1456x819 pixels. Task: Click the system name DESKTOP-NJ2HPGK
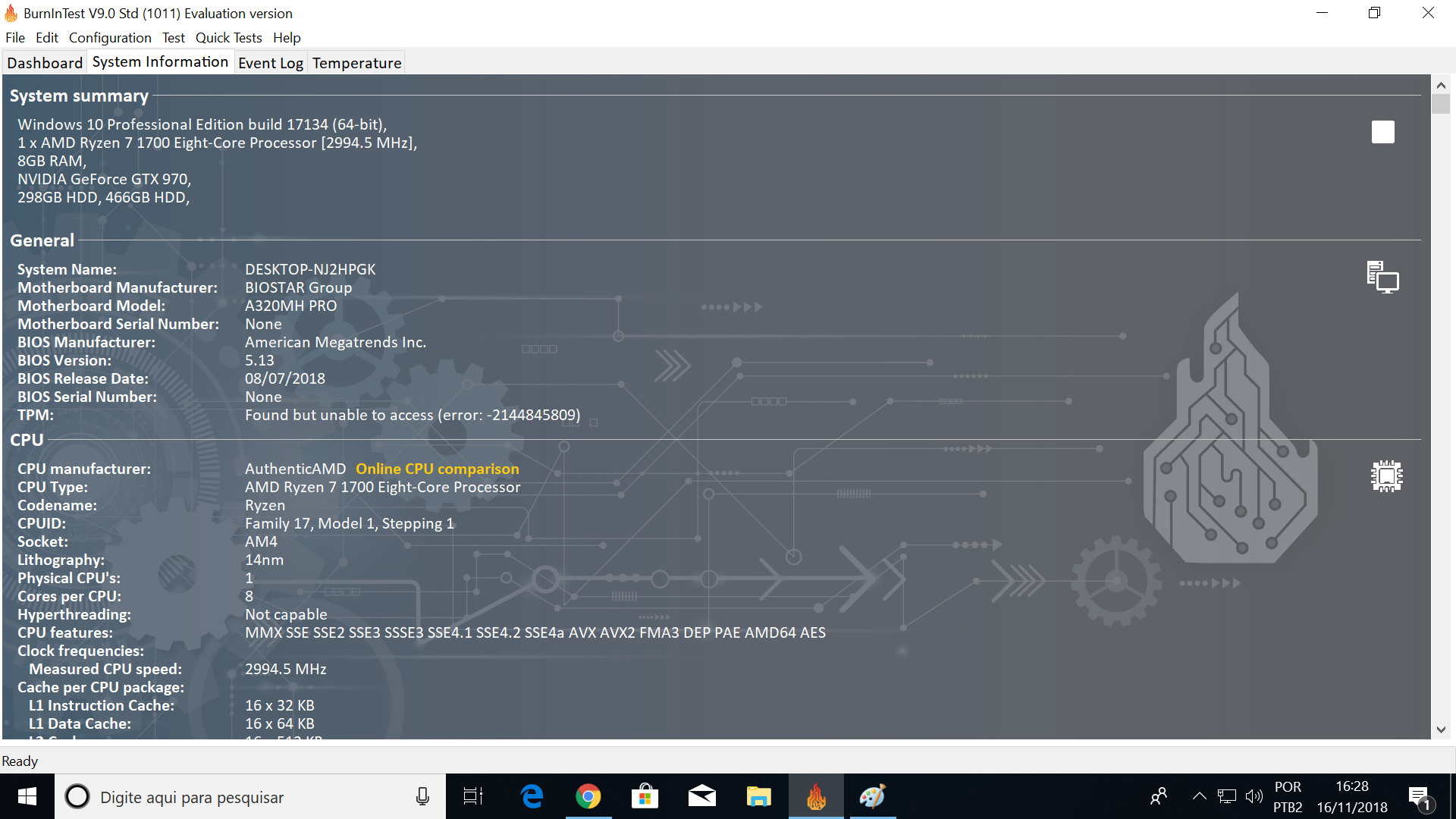[310, 269]
